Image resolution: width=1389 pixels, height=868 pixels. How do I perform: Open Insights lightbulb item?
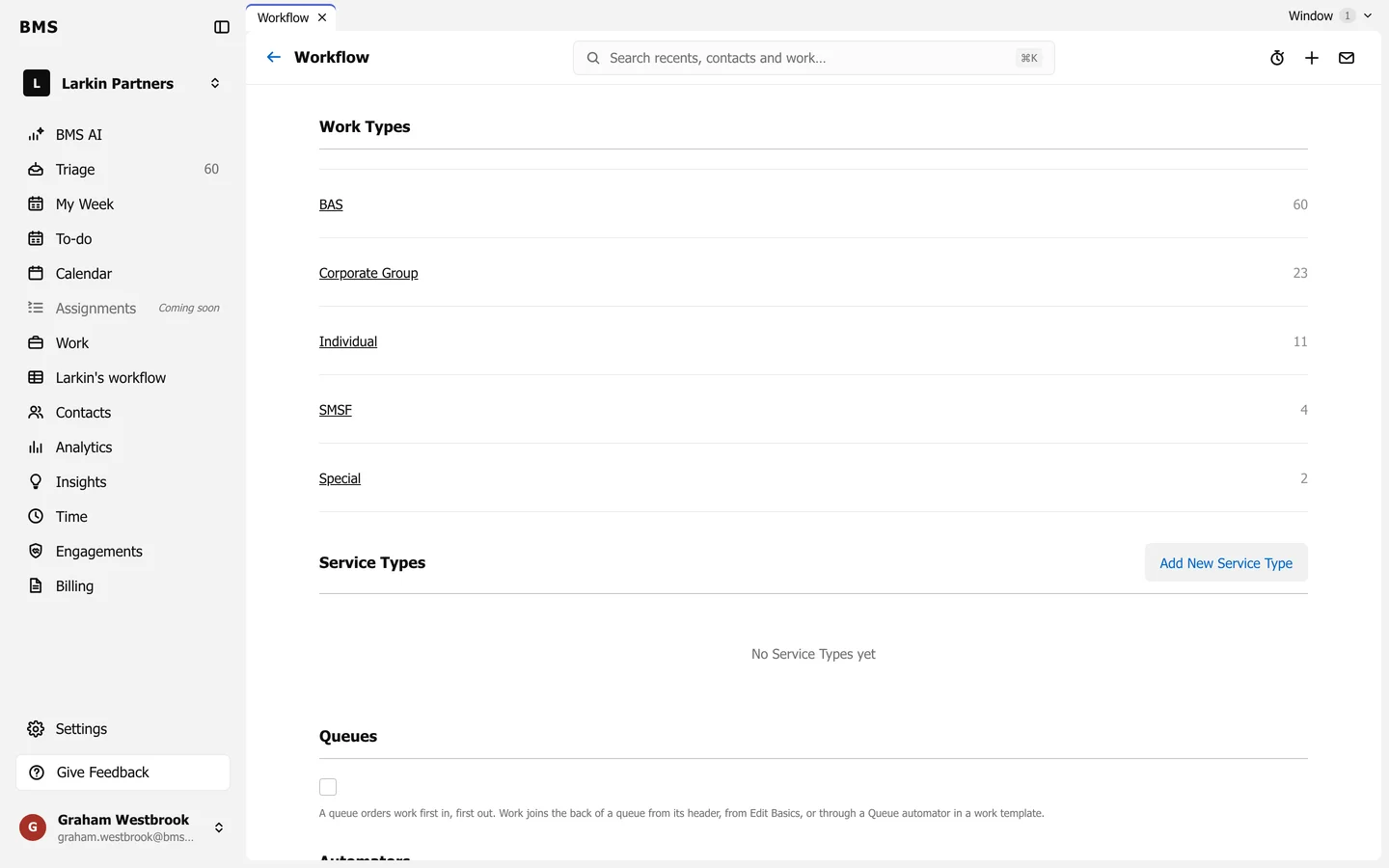click(123, 481)
